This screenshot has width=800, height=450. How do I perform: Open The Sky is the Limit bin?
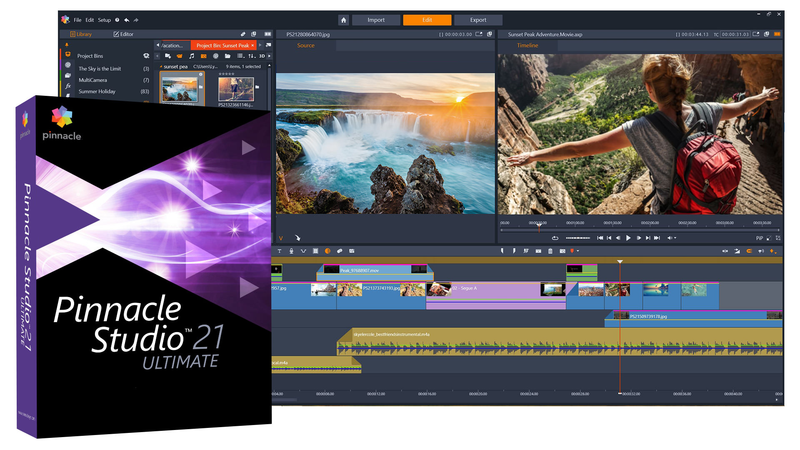(x=100, y=68)
